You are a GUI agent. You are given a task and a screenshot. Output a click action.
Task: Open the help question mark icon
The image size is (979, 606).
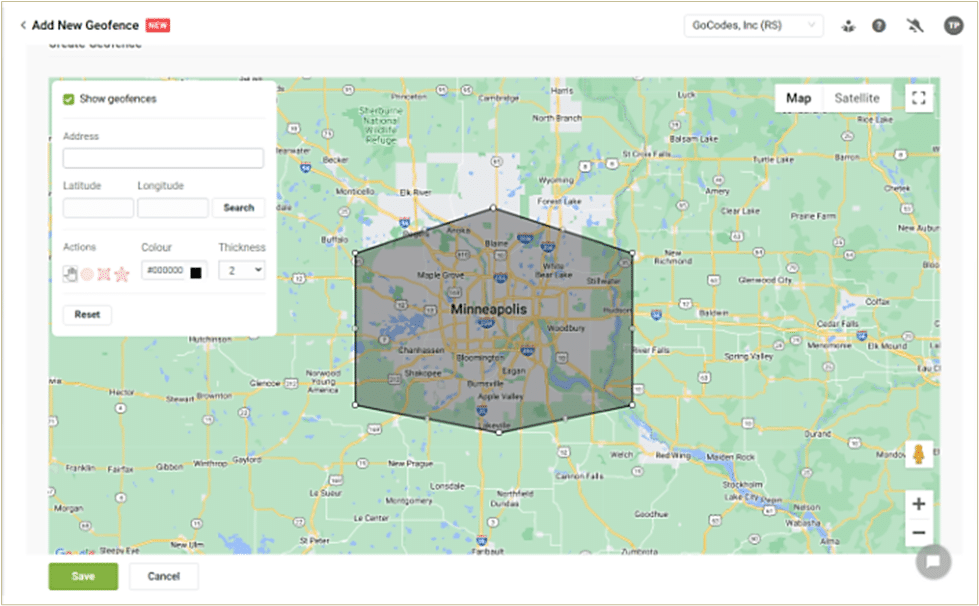[x=879, y=26]
